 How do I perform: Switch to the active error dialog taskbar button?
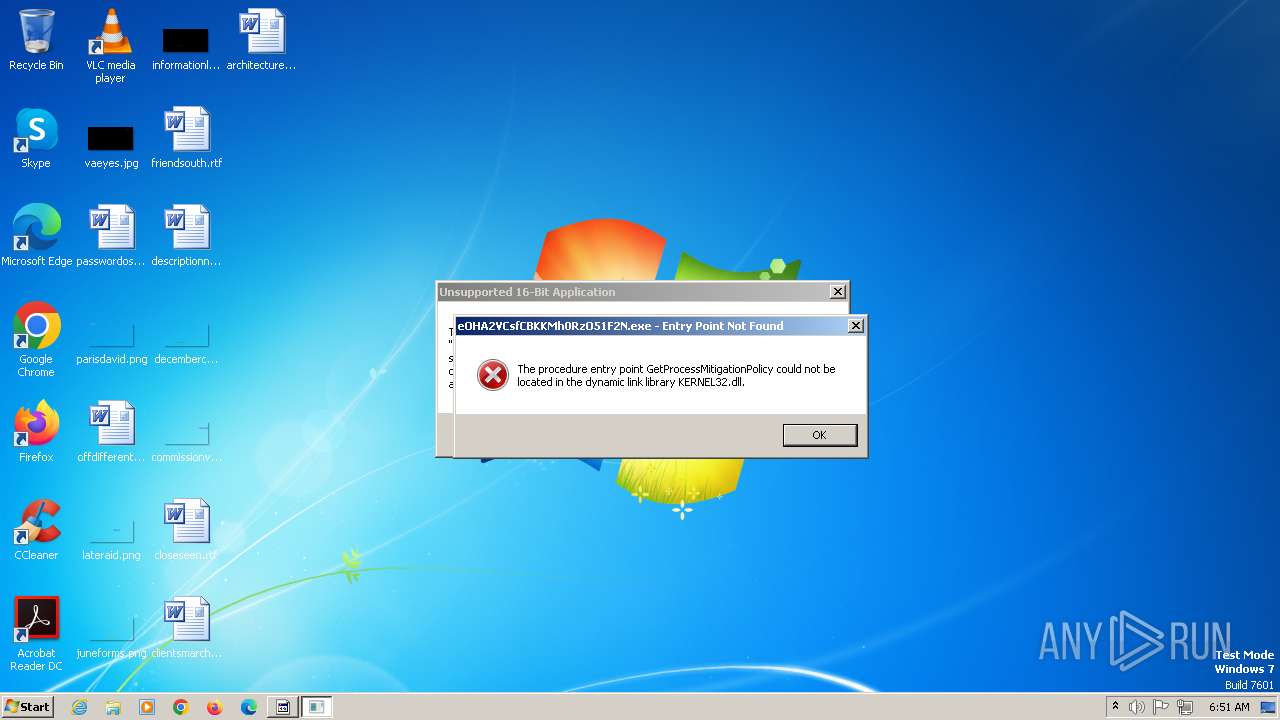pos(317,707)
